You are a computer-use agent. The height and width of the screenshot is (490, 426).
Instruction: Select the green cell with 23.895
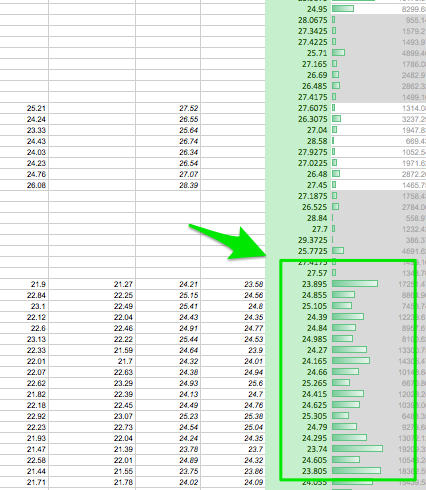point(298,284)
